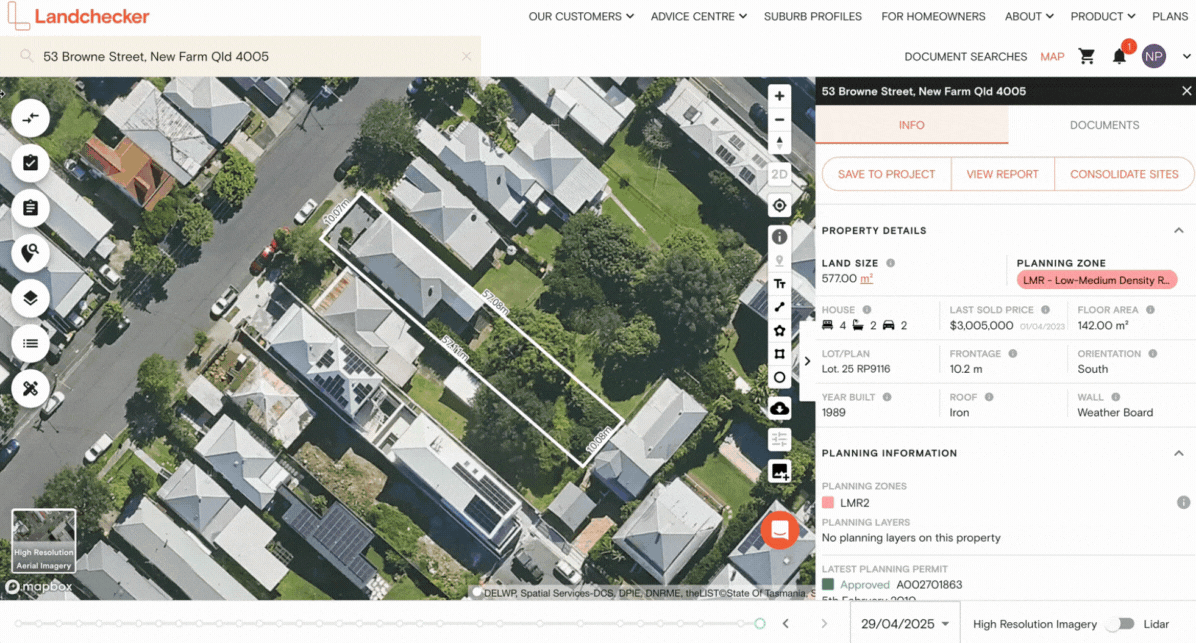Screen dimensions: 1196x643
Task: Click the Land Size info icon
Action: [890, 263]
